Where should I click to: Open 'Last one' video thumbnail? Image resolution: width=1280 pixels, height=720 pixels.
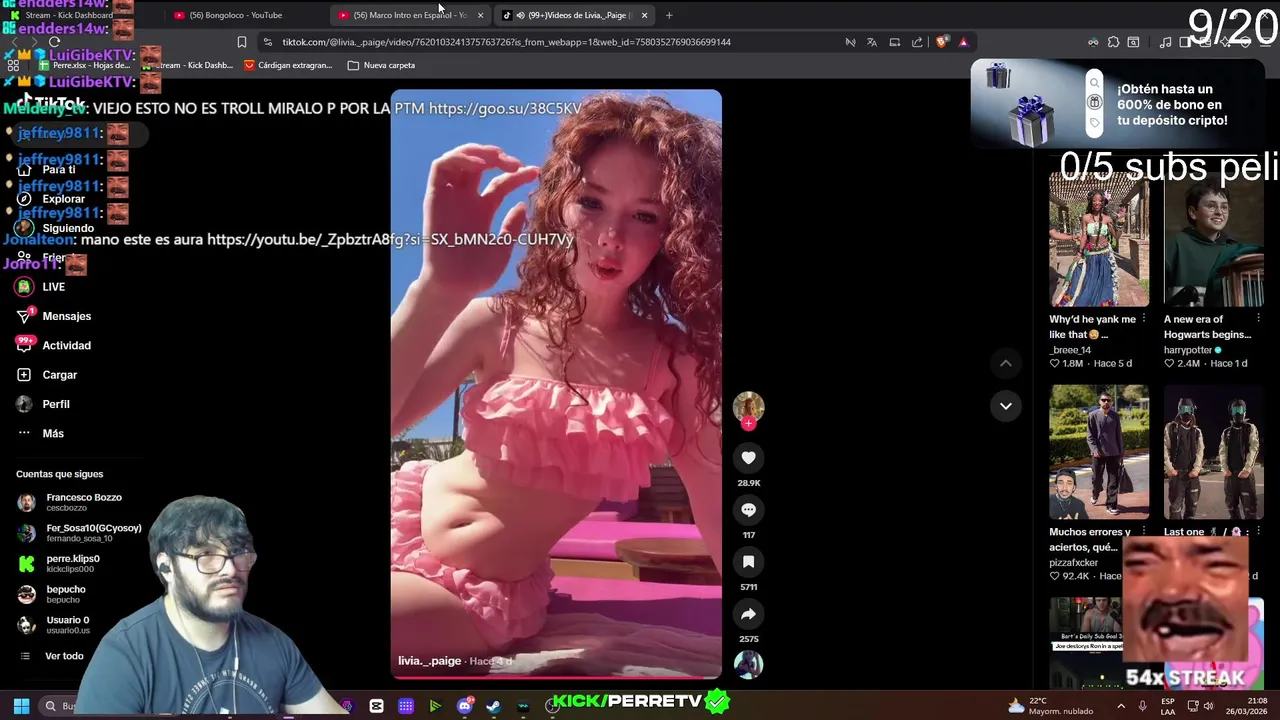[1213, 452]
